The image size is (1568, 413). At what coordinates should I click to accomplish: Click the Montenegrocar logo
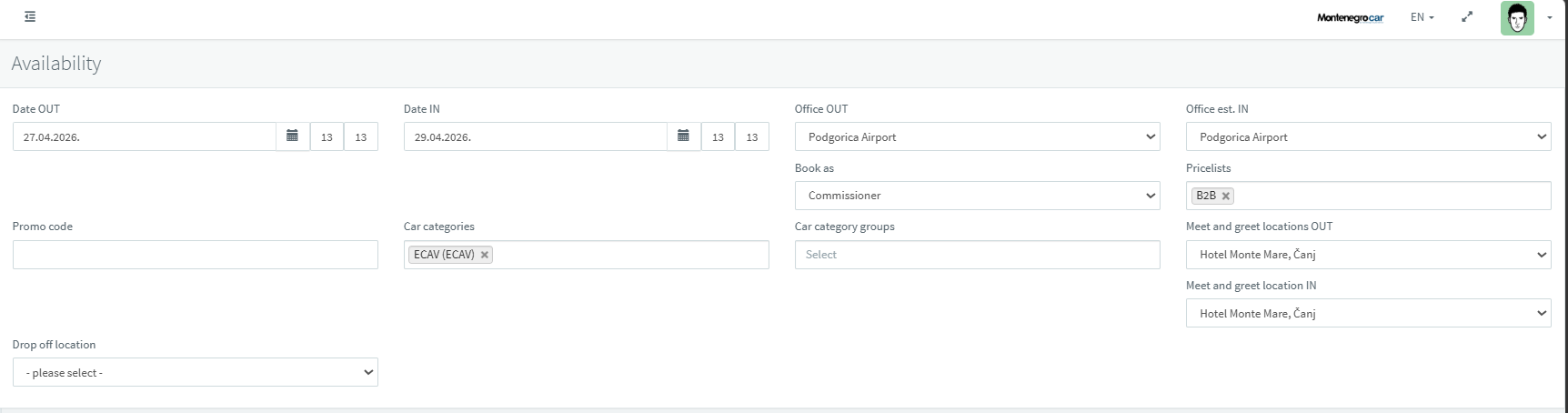(1350, 18)
